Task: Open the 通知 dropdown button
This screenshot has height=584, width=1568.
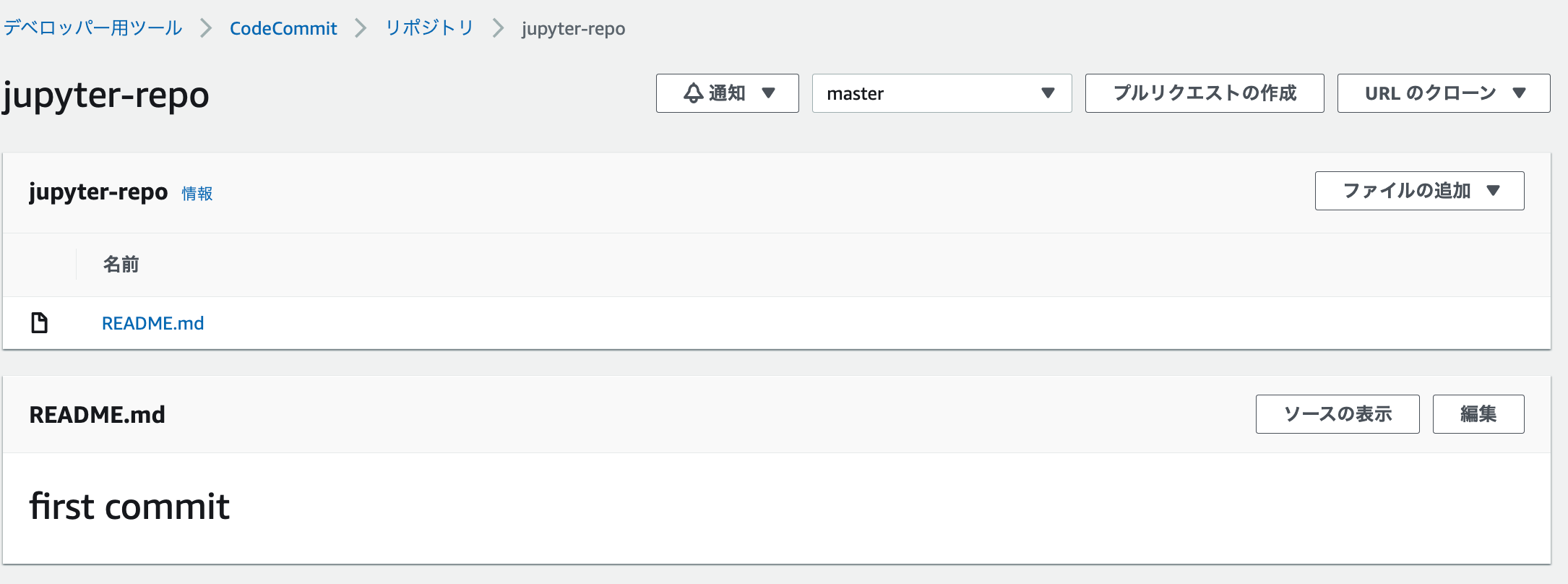Action: pos(727,93)
